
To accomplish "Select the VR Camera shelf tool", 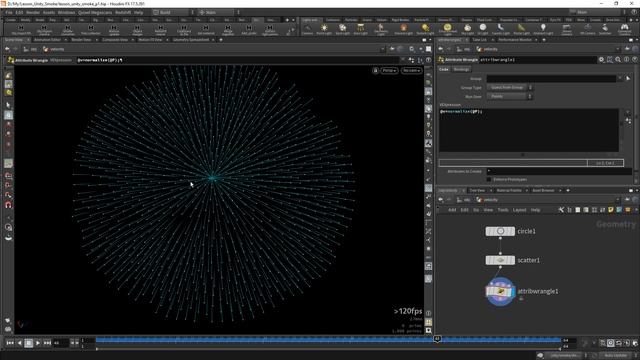I will [587, 29].
